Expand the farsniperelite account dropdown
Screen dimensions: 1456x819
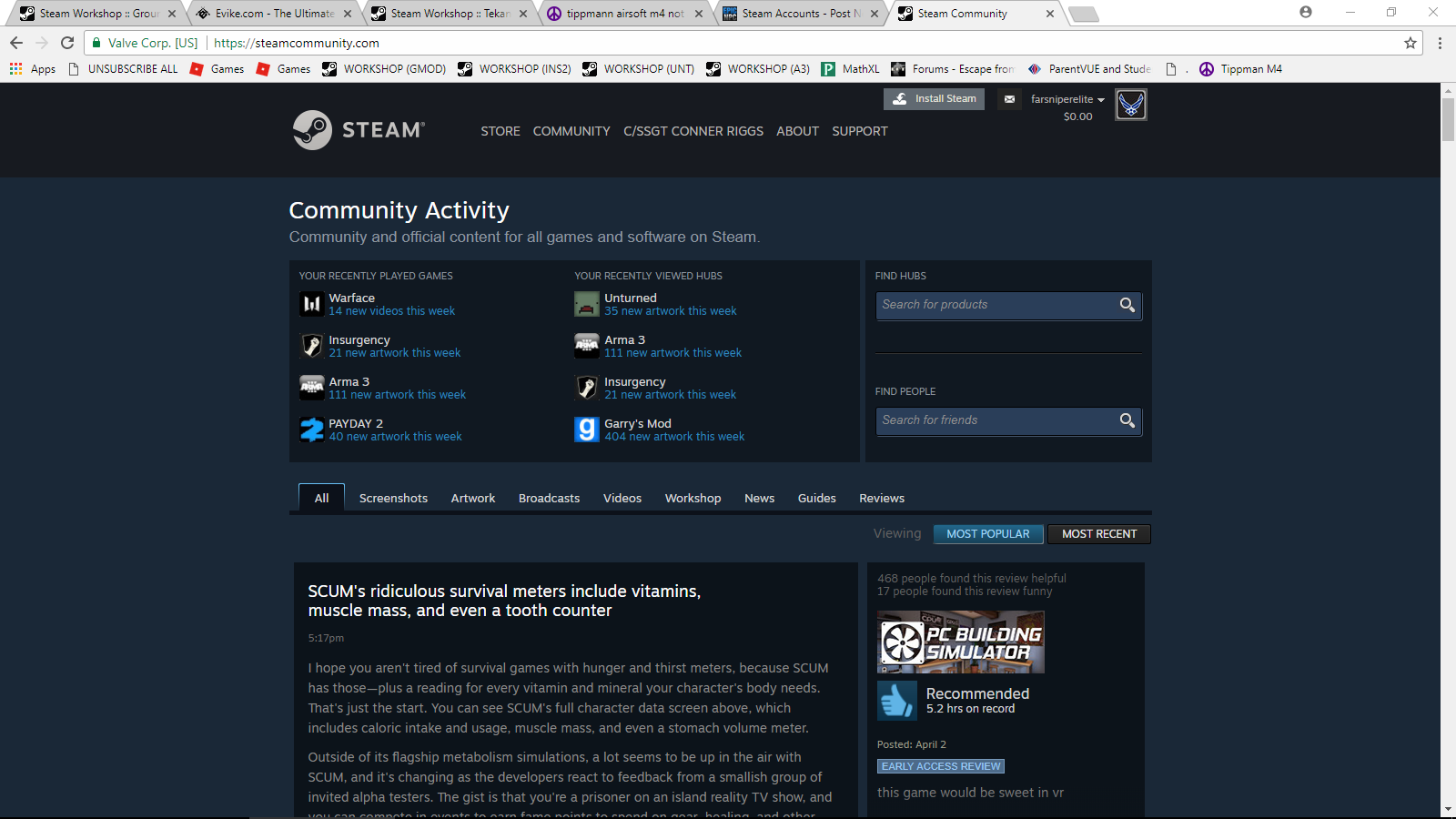tap(1067, 99)
